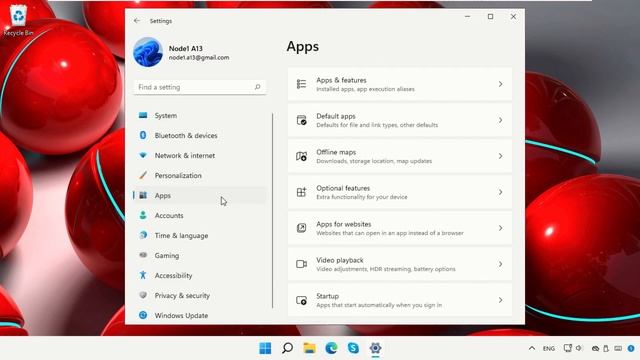Select the Gaming controller icon

[143, 255]
